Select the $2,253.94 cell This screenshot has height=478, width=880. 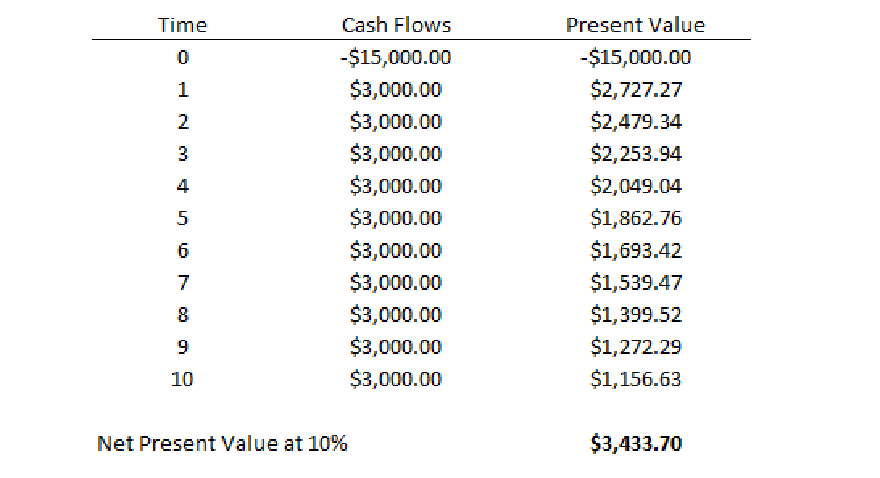636,154
